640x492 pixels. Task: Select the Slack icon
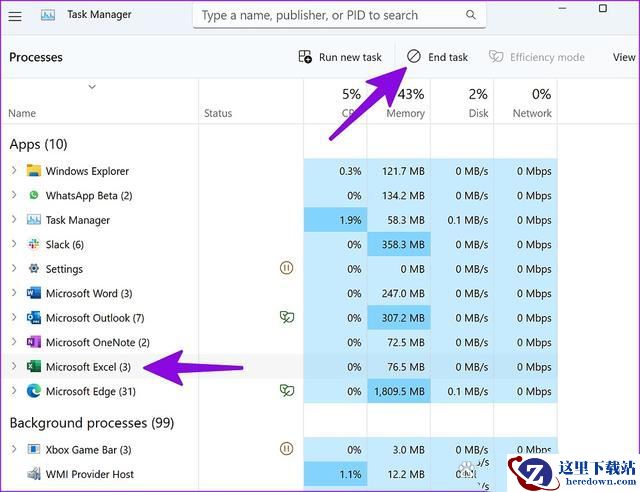(33, 244)
